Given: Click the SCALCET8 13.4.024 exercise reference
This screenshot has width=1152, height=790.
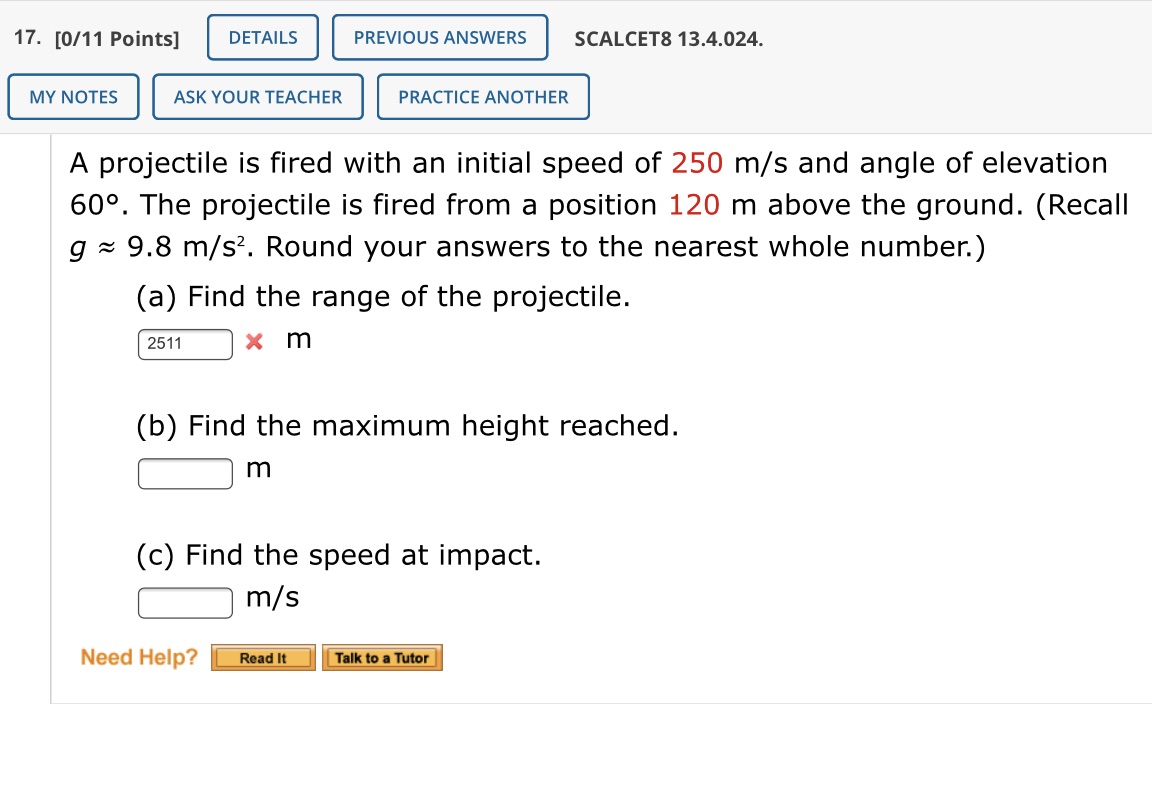Looking at the screenshot, I should click(x=668, y=39).
